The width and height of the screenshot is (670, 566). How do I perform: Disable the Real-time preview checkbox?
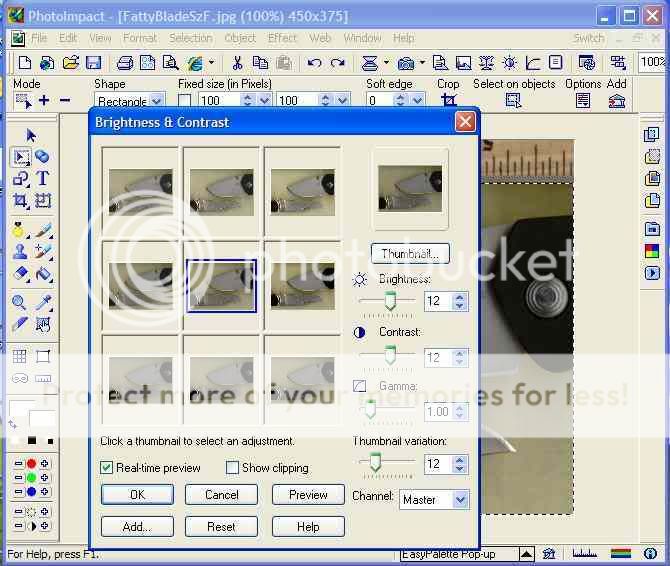(107, 467)
